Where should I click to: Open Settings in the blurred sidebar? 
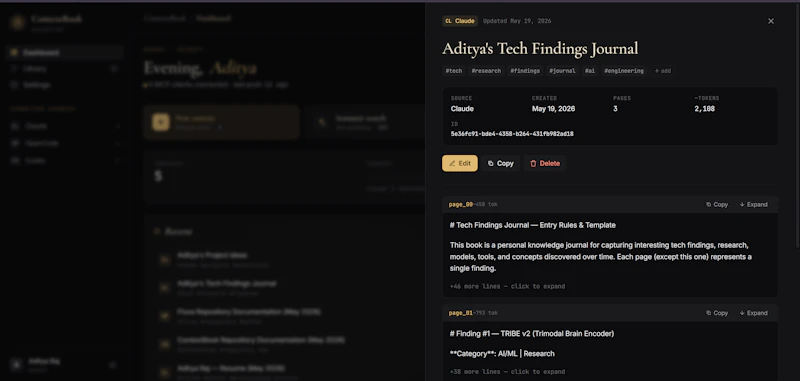click(x=64, y=85)
